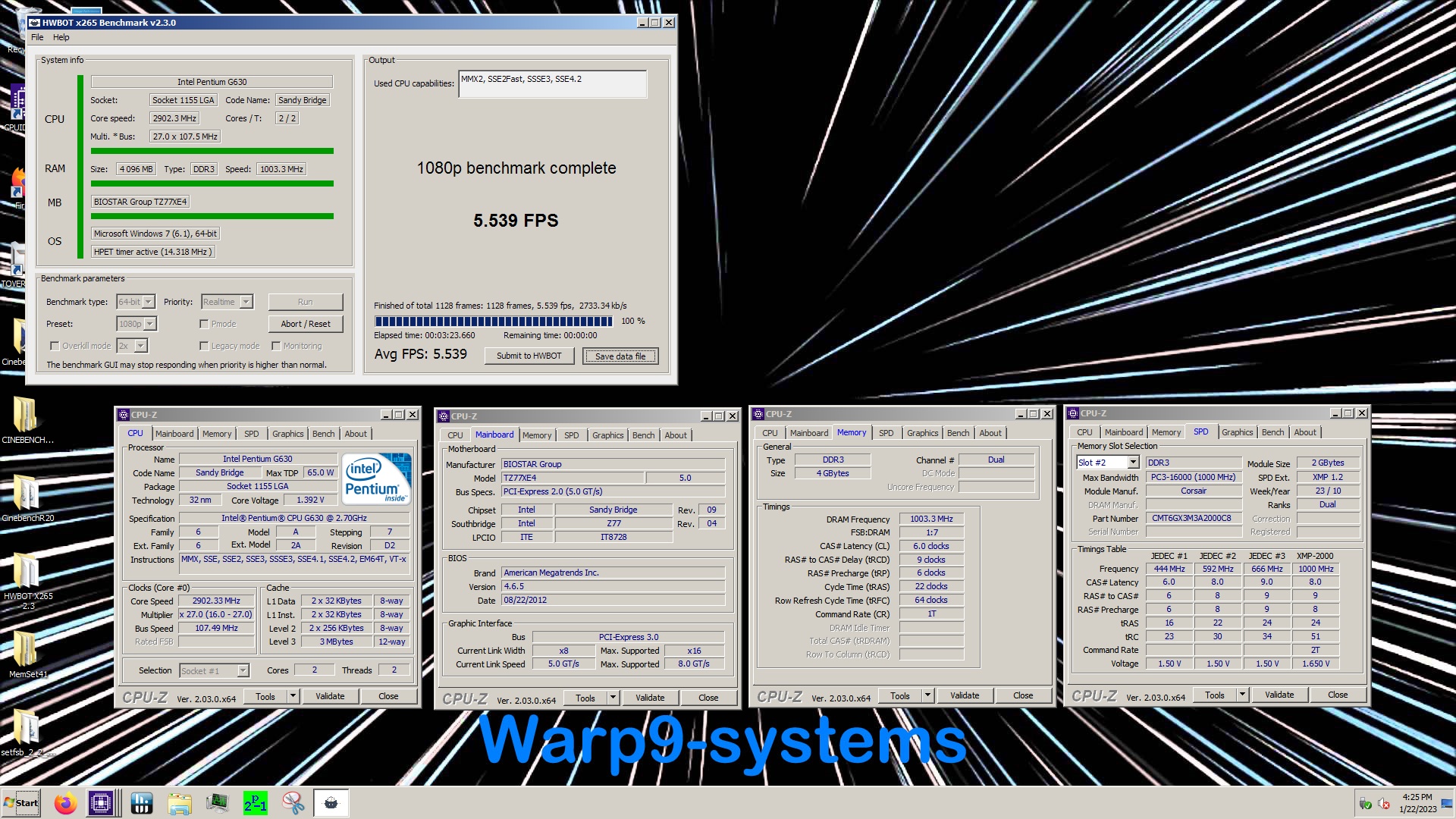Click the Abort / Reset button
1456x819 pixels.
pyautogui.click(x=306, y=324)
